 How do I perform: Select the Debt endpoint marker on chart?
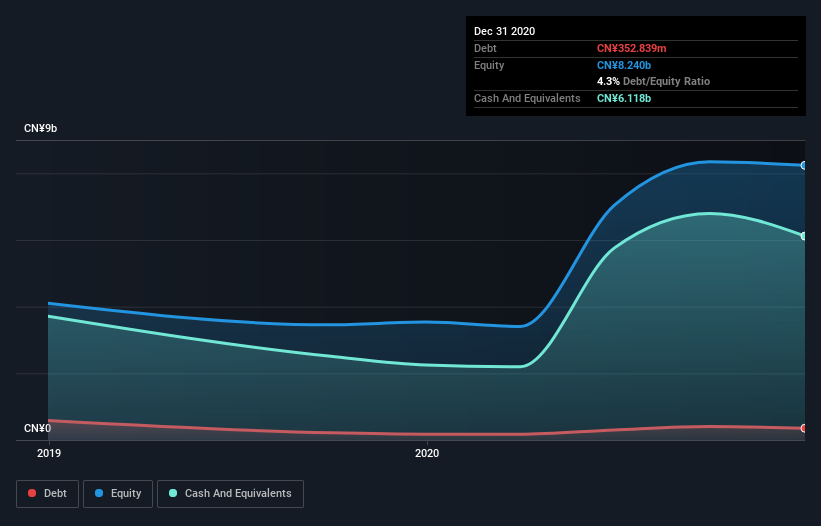[x=804, y=428]
